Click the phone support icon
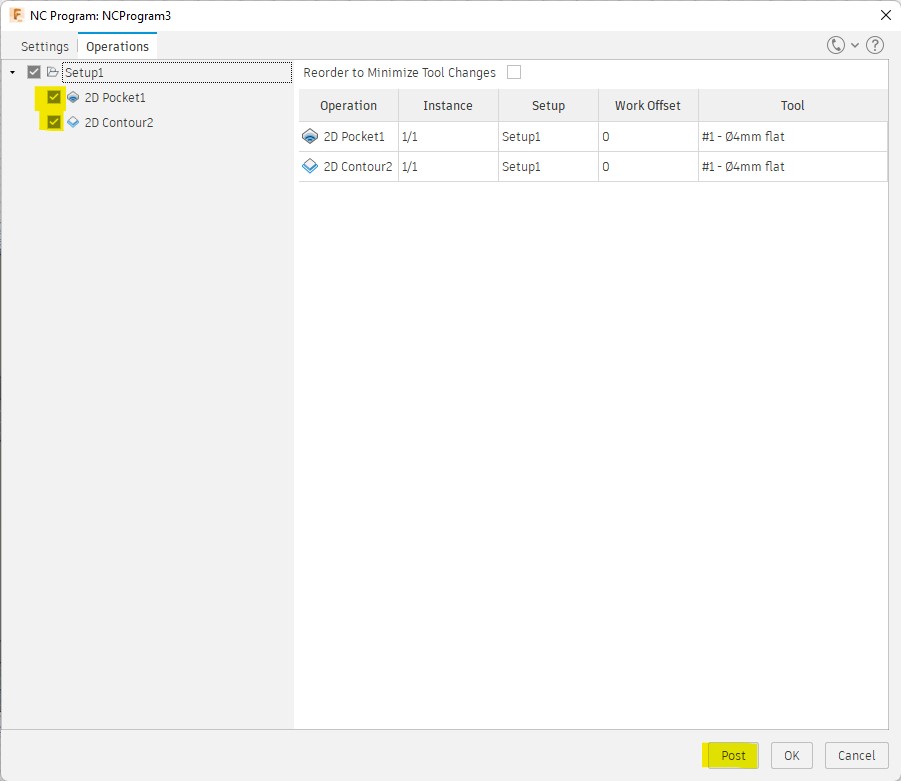901x781 pixels. (836, 46)
